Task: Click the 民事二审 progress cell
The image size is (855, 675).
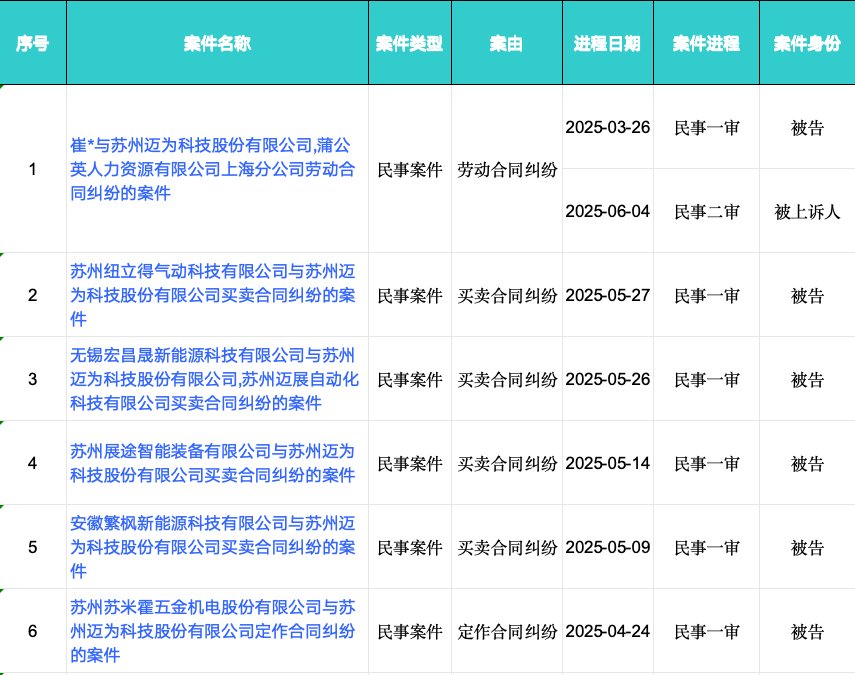Action: (707, 212)
